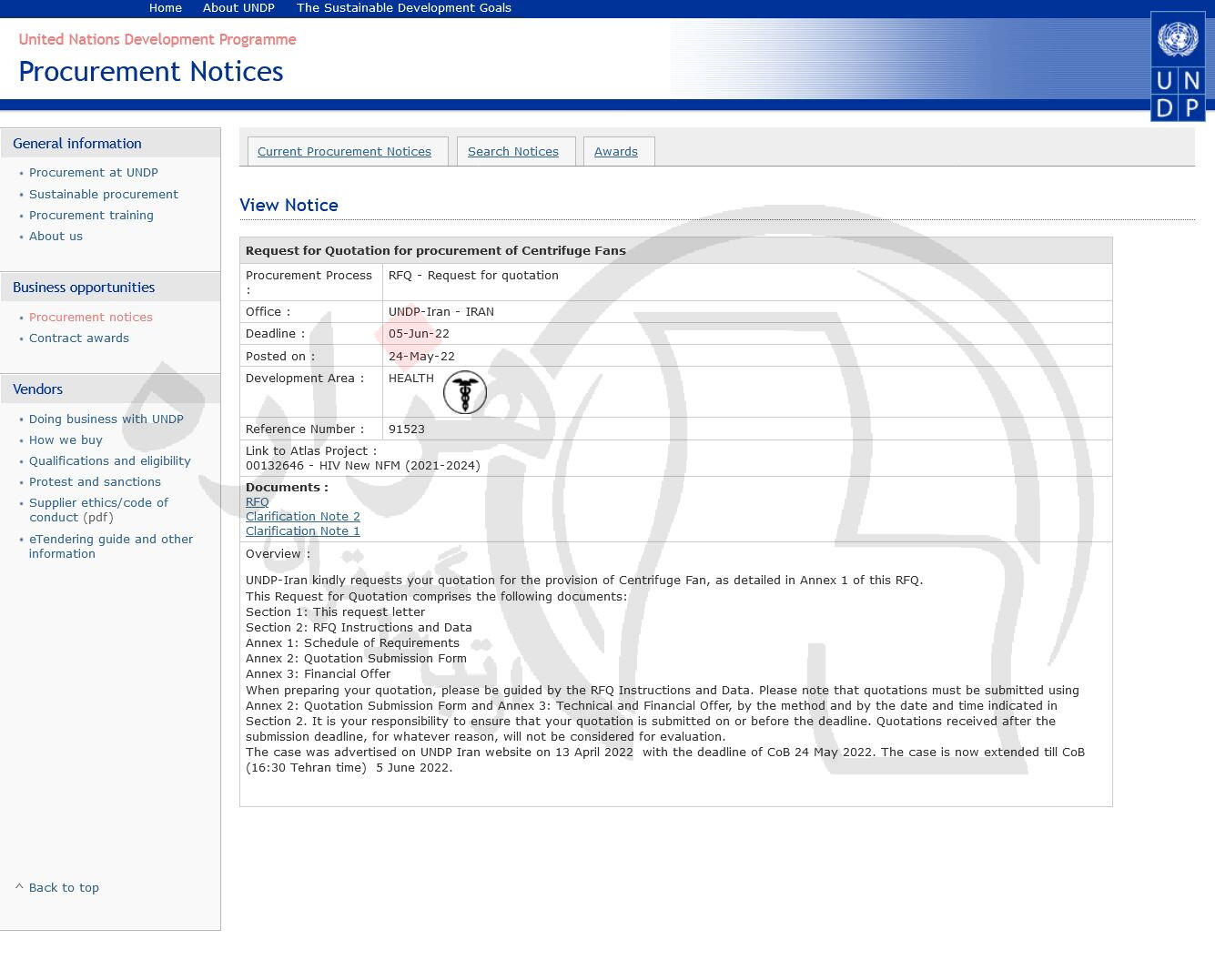Open the RFQ document link
This screenshot has width=1215, height=980.
[258, 501]
